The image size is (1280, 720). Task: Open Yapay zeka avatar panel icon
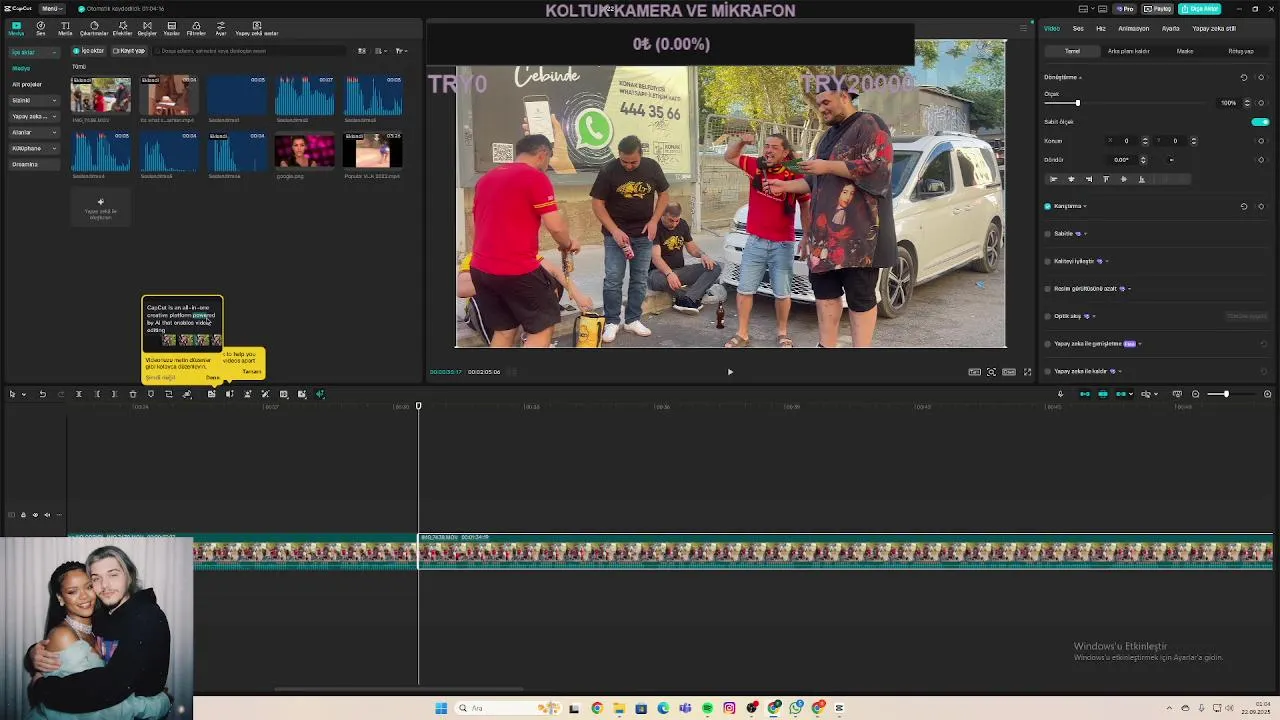[257, 28]
